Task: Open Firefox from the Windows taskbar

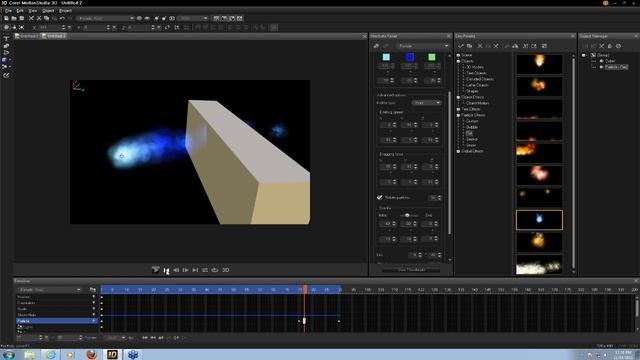Action: tap(91, 354)
